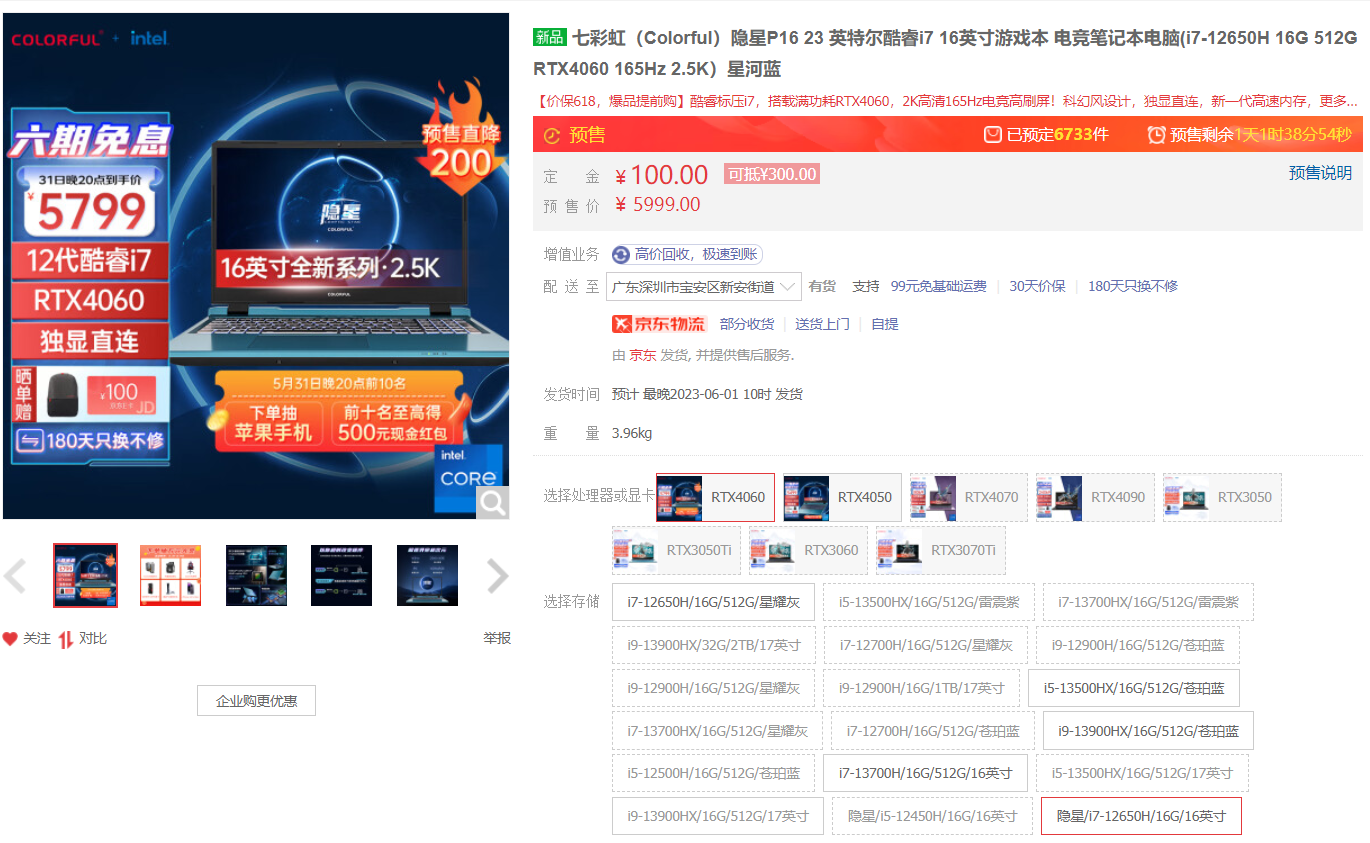Select the RTX4050 graphics option
Viewport: 1370px width, 843px height.
click(842, 497)
